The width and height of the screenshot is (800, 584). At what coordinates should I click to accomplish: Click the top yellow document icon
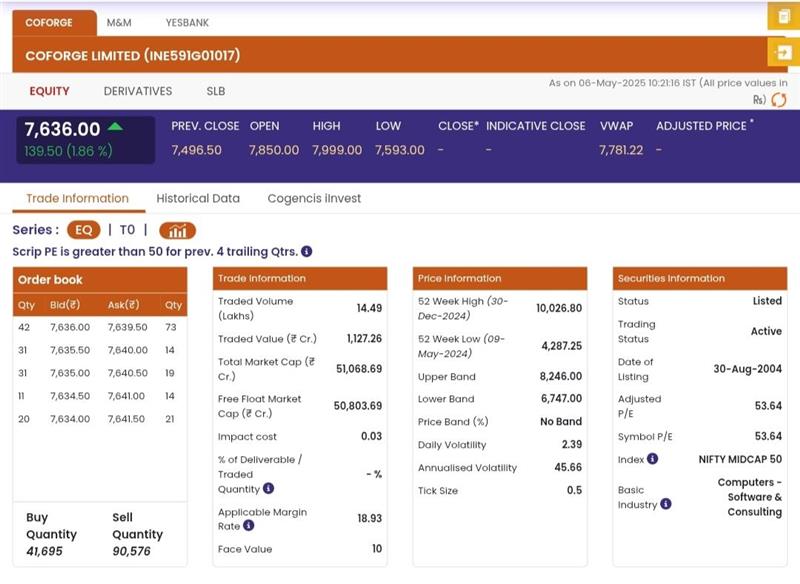(x=780, y=16)
